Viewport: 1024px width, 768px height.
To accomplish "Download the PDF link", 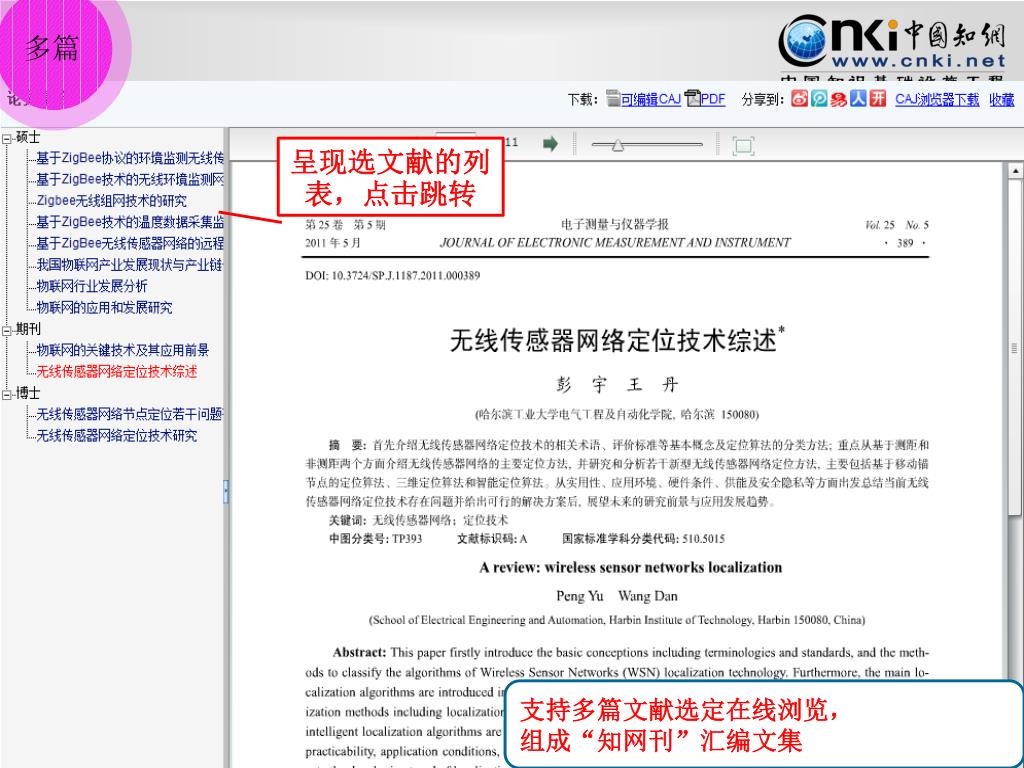I will click(712, 99).
